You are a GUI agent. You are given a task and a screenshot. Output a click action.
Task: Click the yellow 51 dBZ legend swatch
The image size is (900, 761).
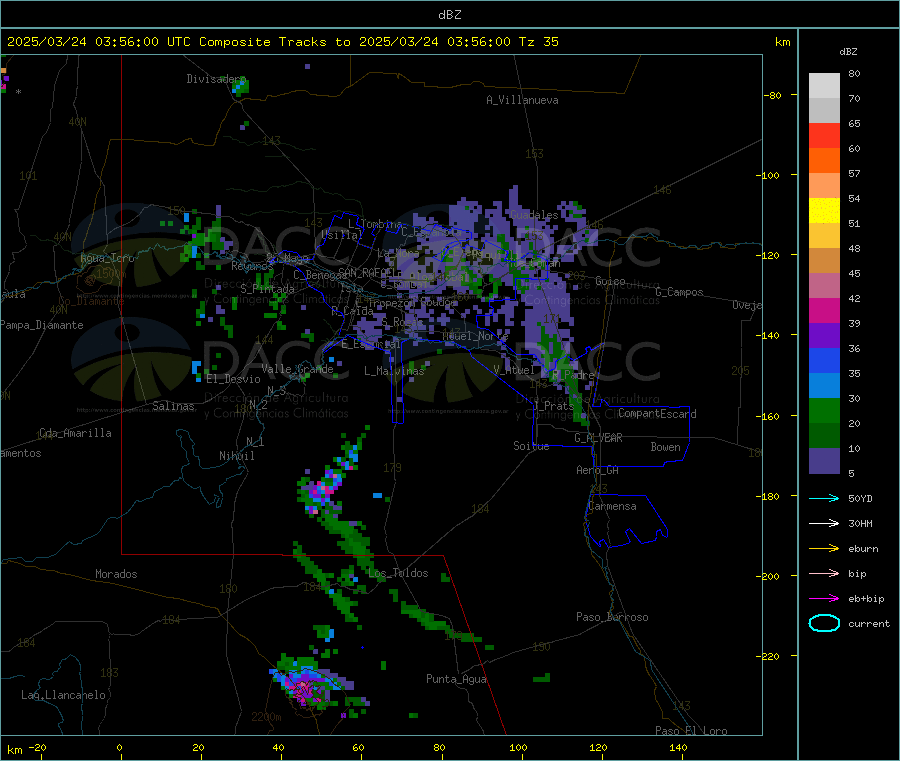(824, 211)
